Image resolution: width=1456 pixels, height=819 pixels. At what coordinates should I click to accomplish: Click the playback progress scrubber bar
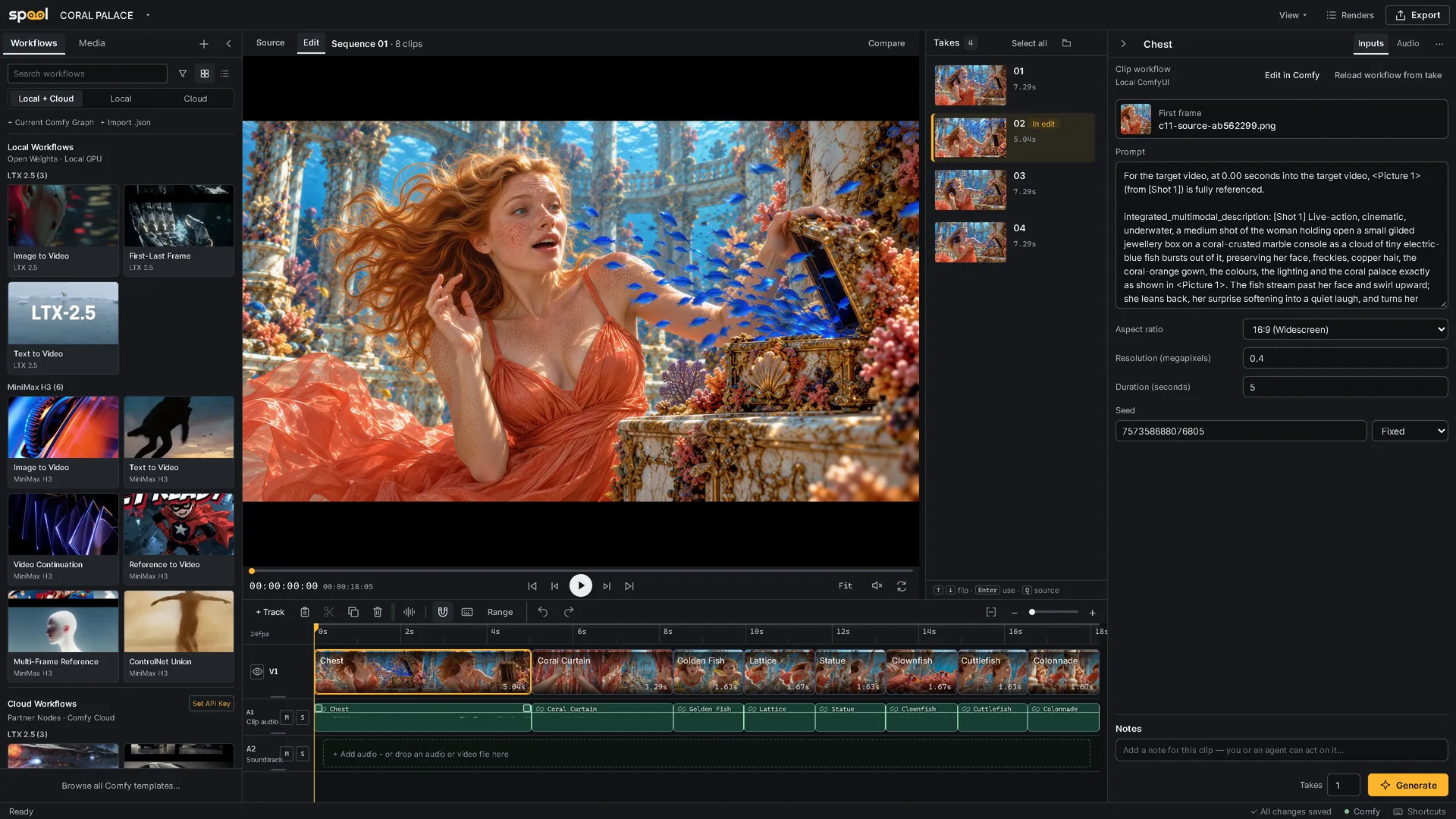coord(581,571)
